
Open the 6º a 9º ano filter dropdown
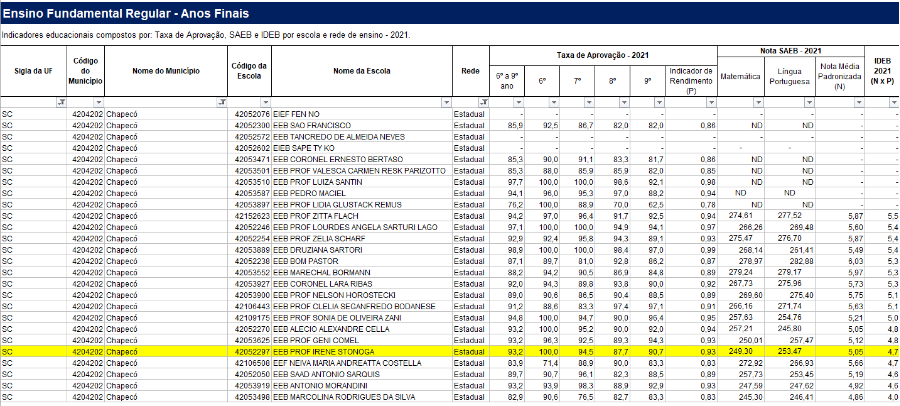[519, 102]
